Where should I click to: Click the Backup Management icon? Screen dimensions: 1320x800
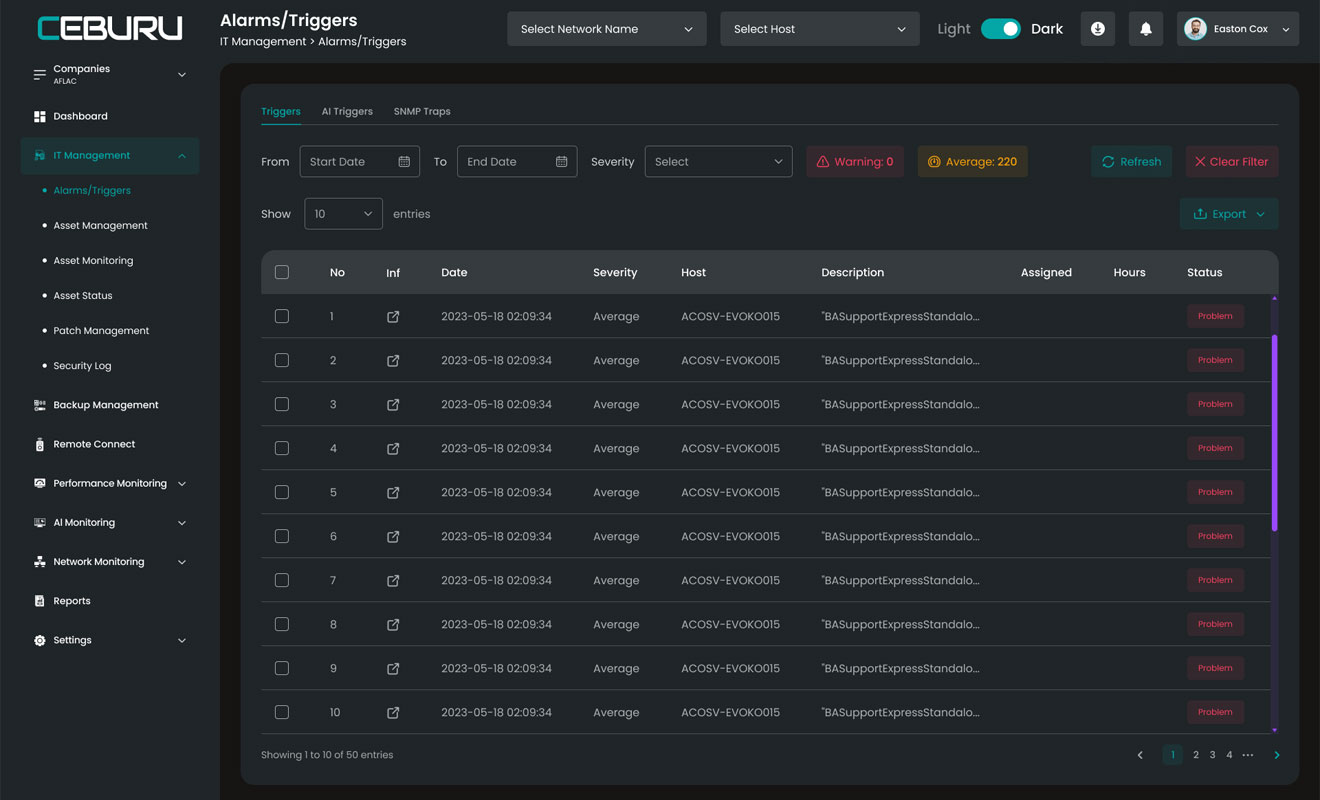pyautogui.click(x=40, y=405)
